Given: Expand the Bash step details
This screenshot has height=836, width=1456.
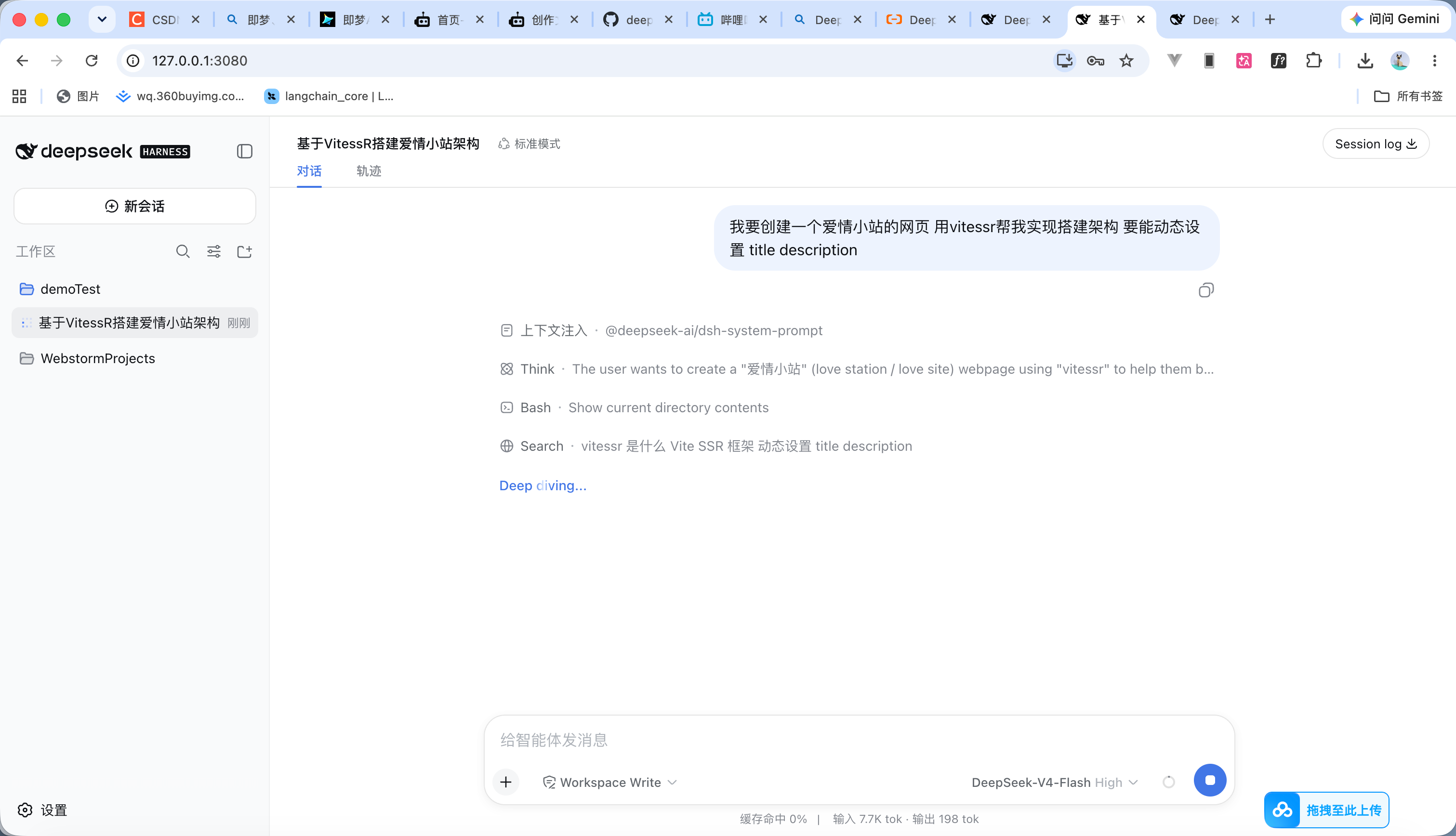Looking at the screenshot, I should [x=634, y=408].
